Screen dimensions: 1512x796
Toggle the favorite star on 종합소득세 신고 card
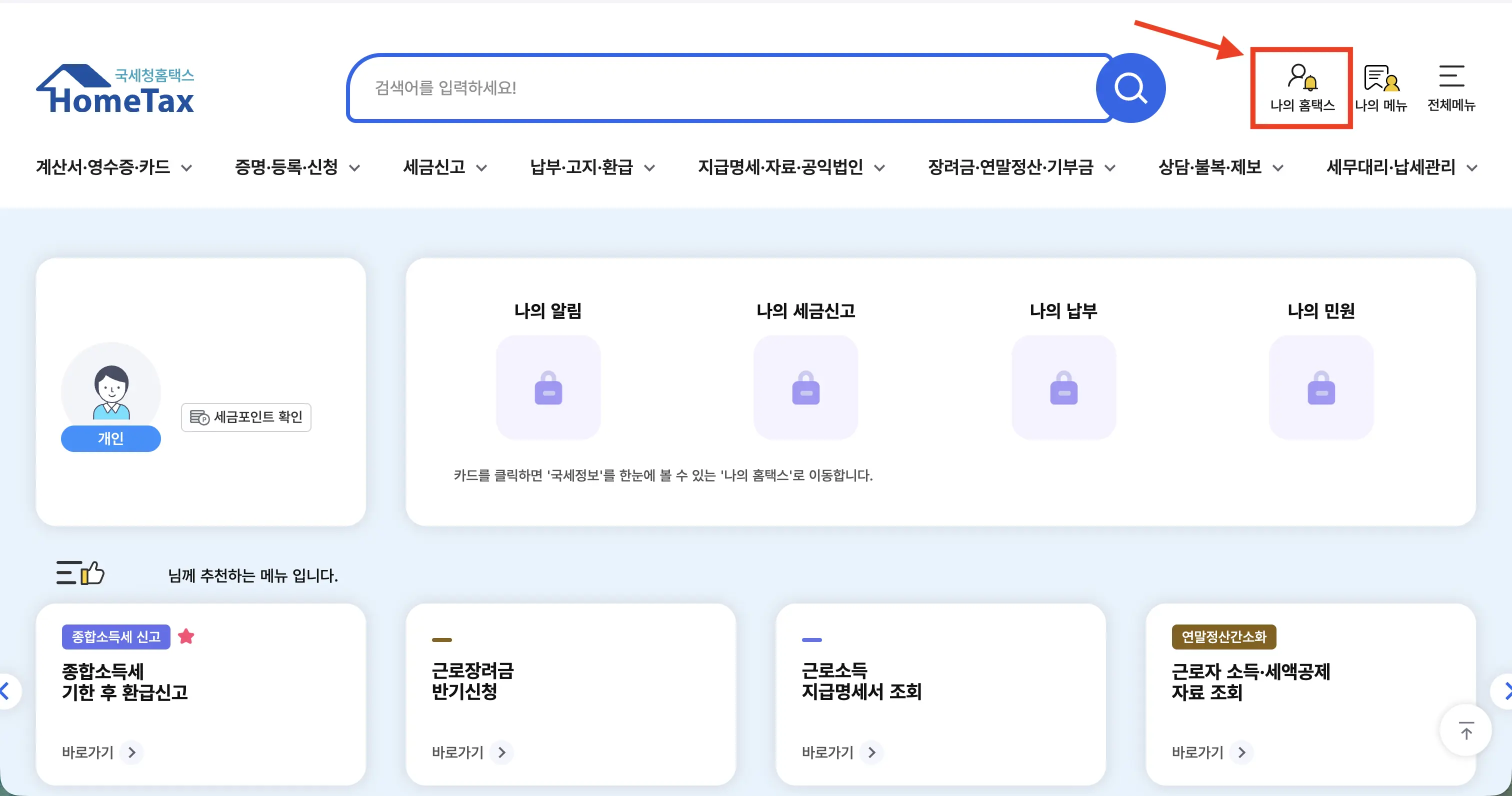[x=186, y=636]
